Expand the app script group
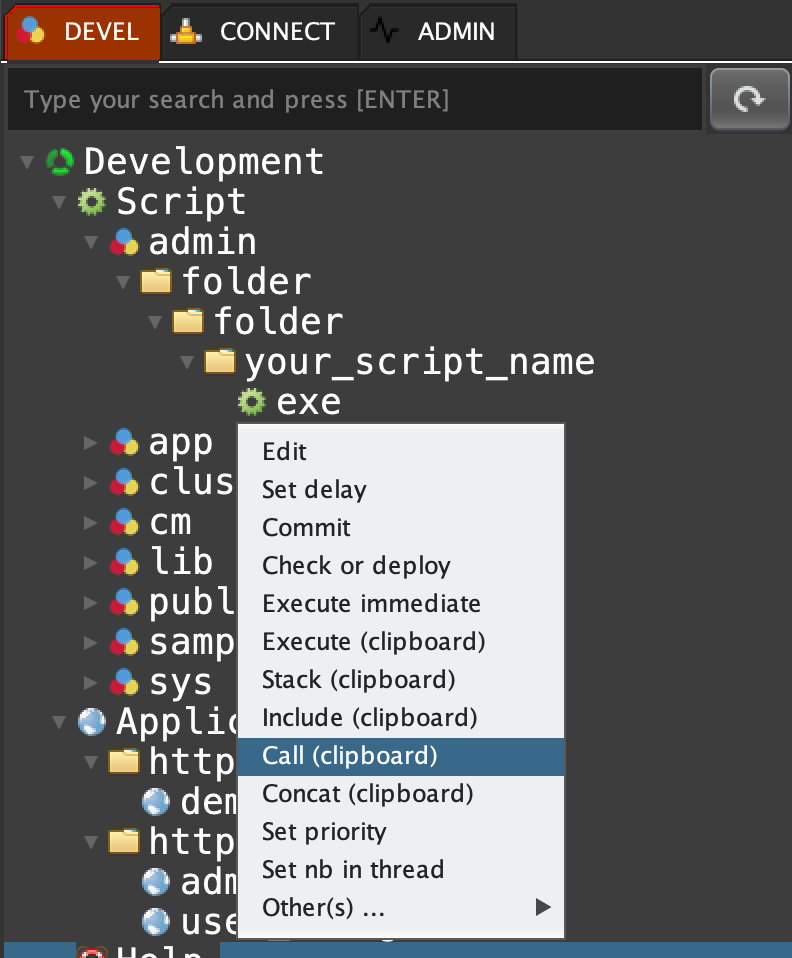The width and height of the screenshot is (792, 958). (x=91, y=442)
